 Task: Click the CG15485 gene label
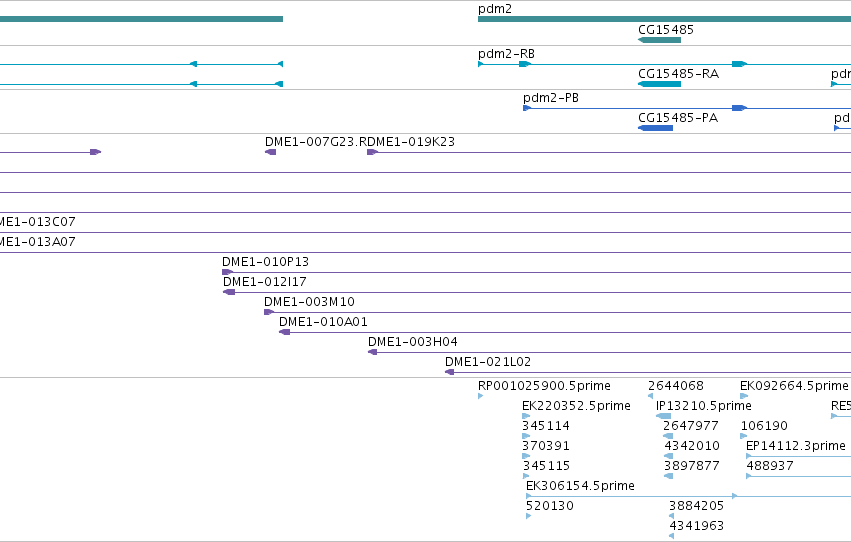(x=665, y=29)
